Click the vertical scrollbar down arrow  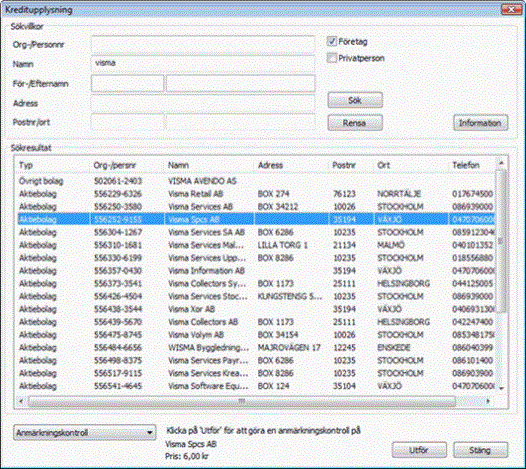tap(502, 388)
